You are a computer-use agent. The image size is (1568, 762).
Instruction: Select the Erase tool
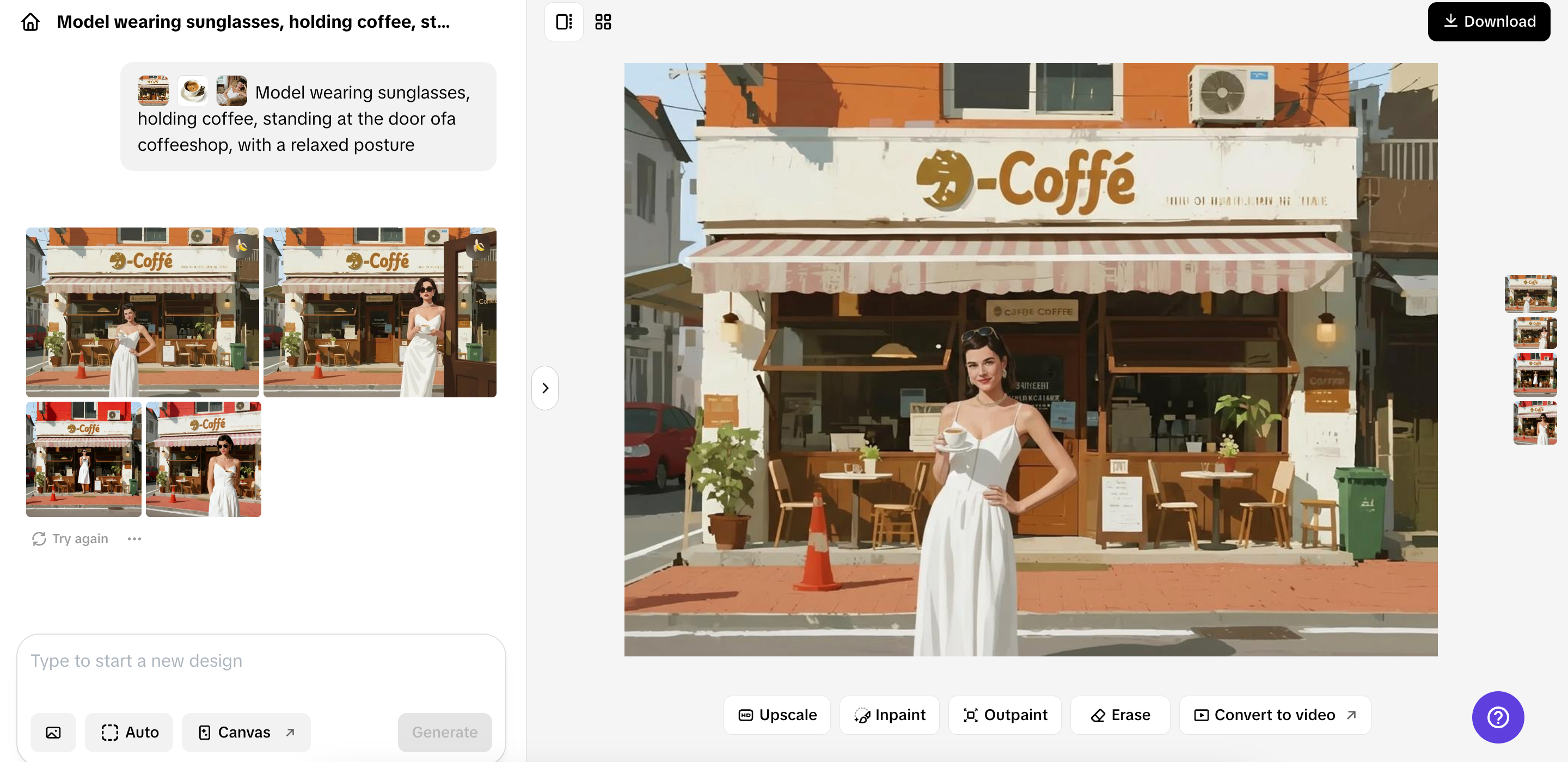coord(1120,715)
